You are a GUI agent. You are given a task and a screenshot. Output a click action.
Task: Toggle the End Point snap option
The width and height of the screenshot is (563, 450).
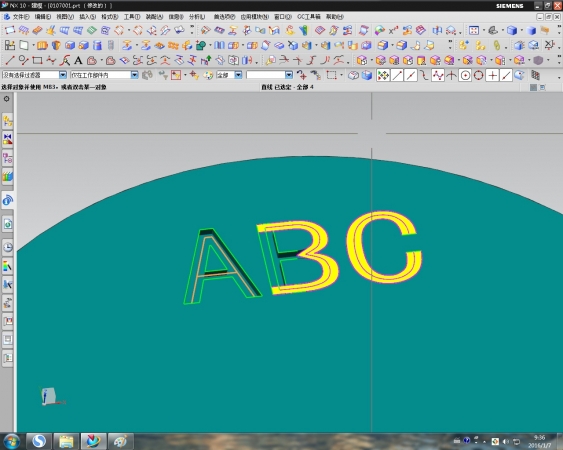pos(397,75)
